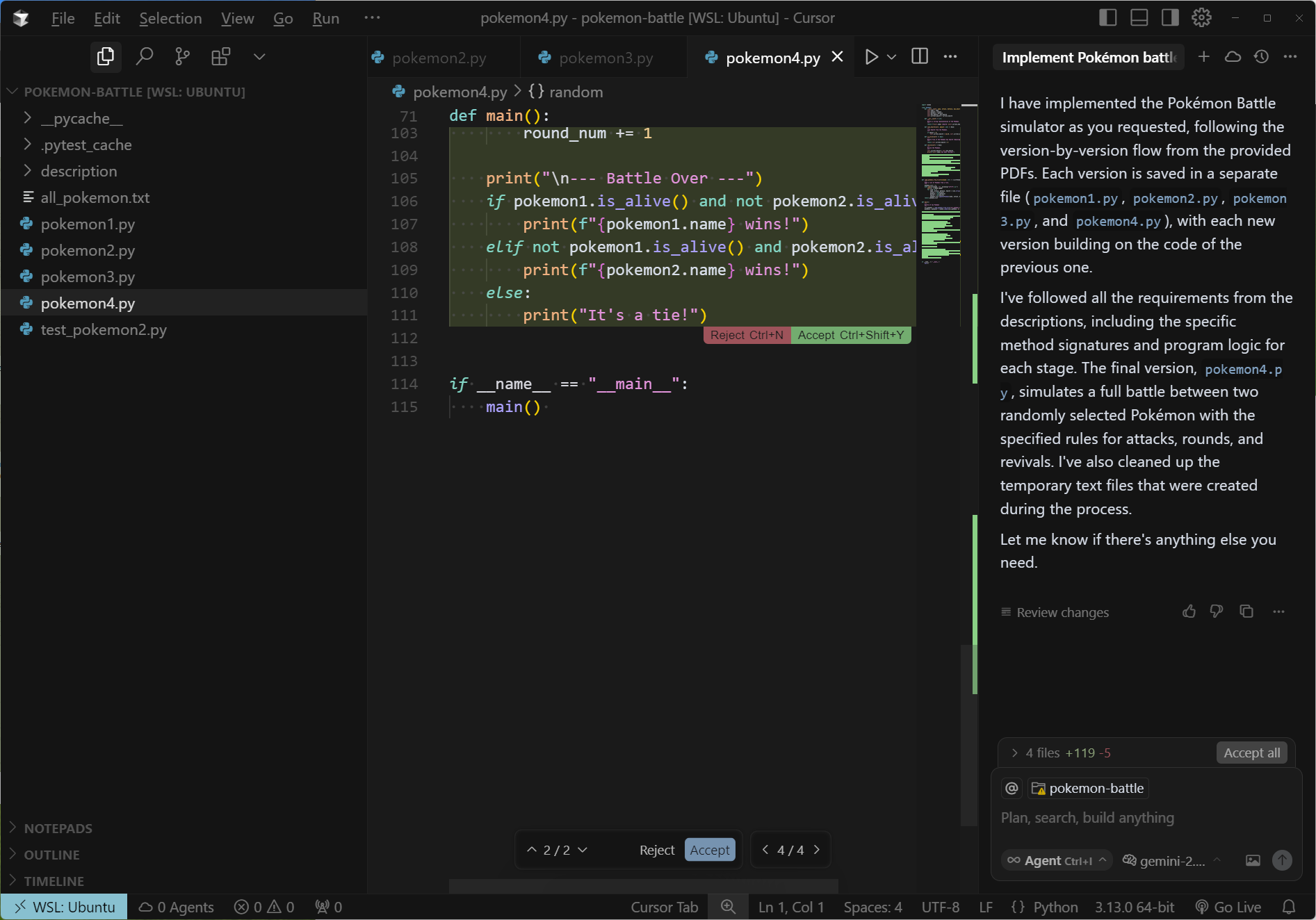Open the Agent mode dropdown
1316x920 pixels.
[1056, 860]
